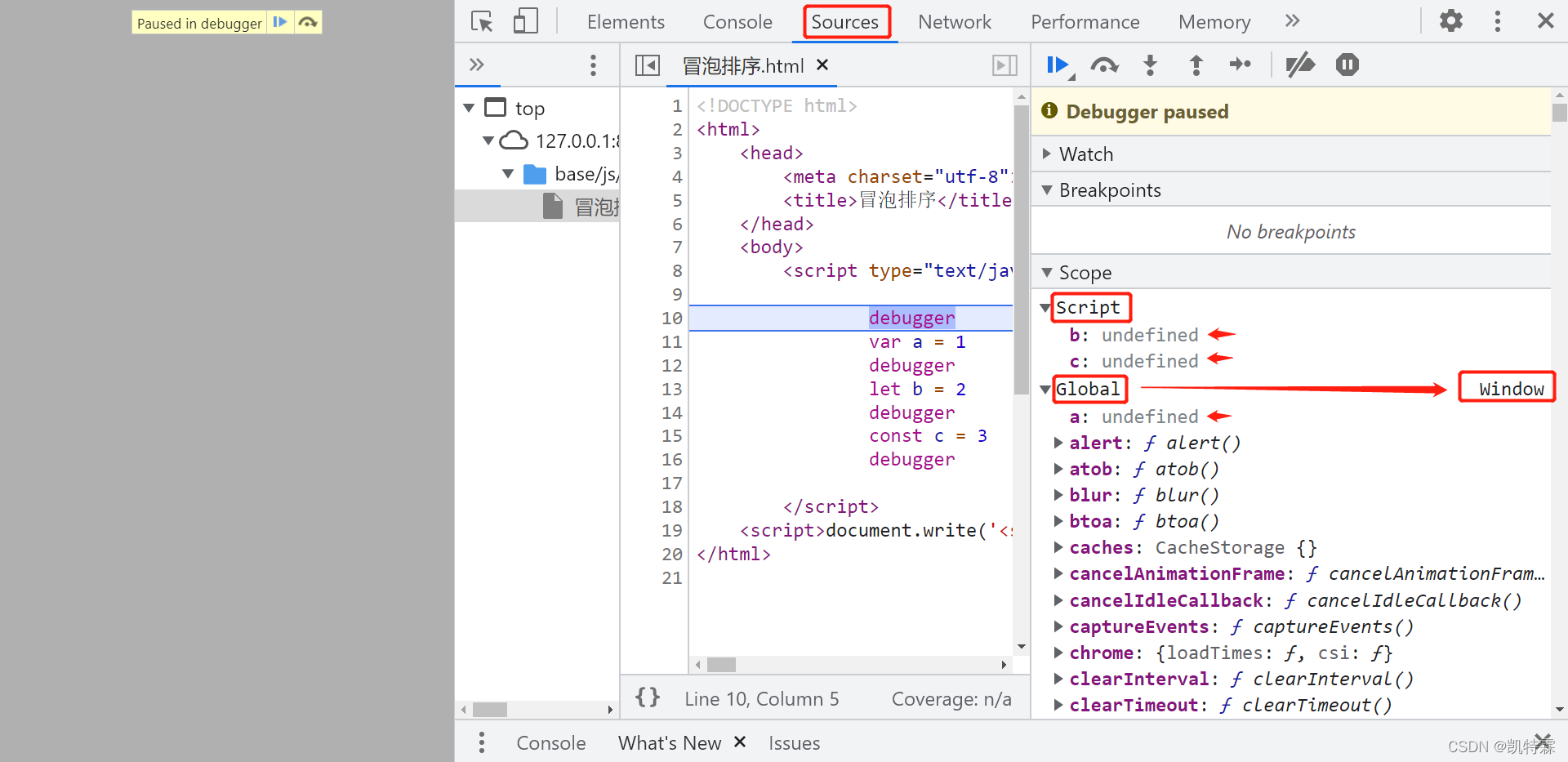Close the 冒泡排序.html file tab
This screenshot has height=762, width=1568.
[x=823, y=65]
